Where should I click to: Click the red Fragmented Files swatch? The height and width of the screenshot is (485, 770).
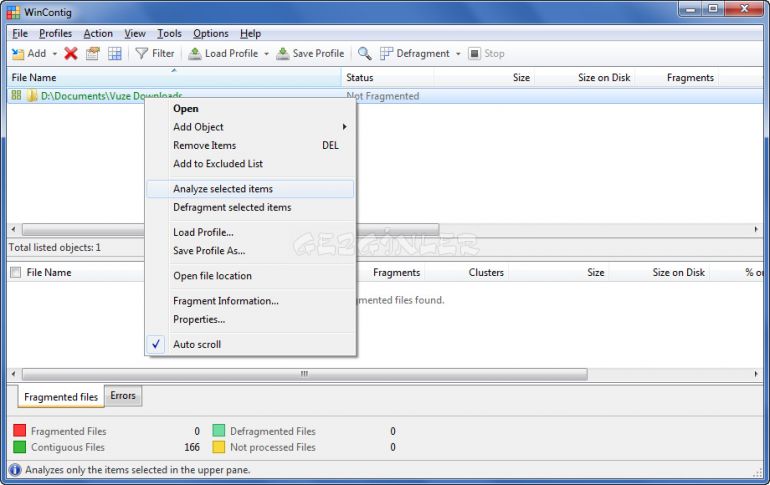(20, 431)
